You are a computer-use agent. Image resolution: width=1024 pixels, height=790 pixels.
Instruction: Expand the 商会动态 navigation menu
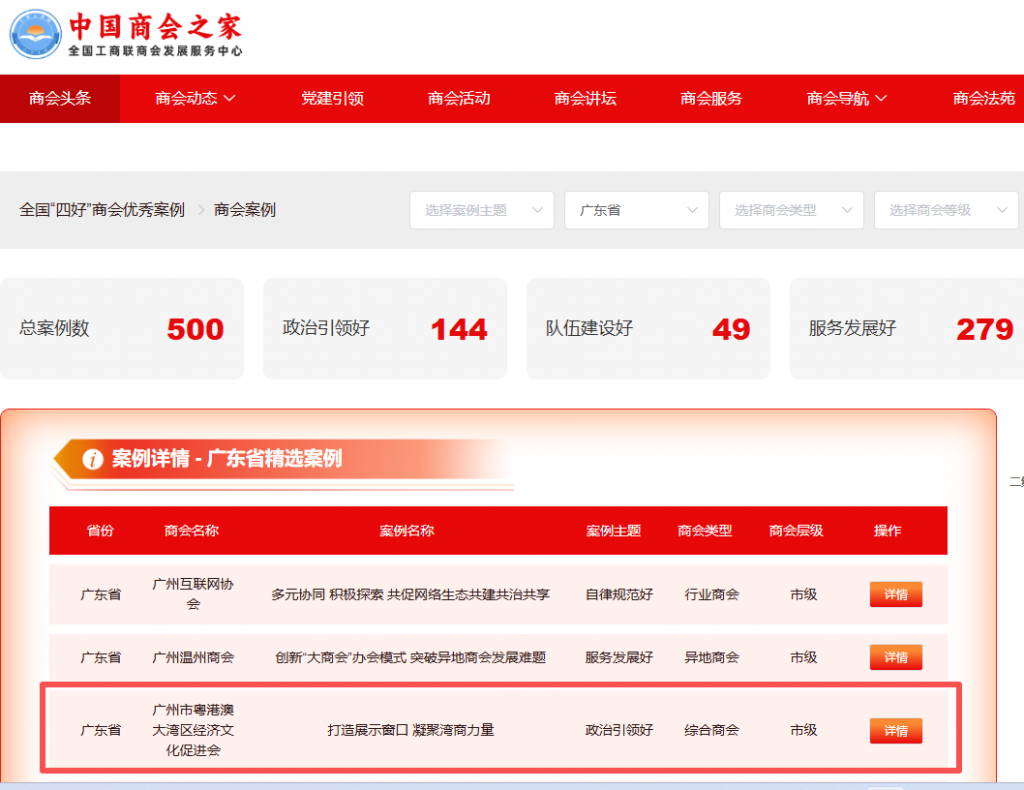(195, 98)
